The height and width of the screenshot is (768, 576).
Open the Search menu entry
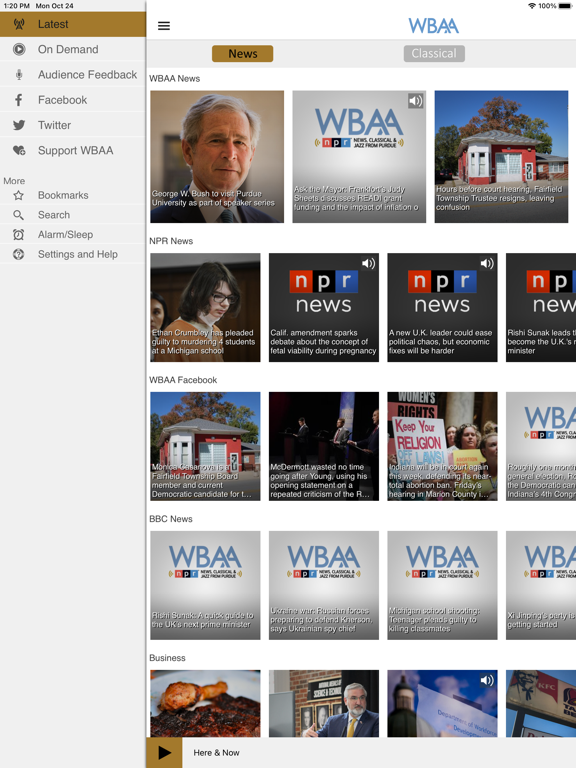tap(73, 215)
